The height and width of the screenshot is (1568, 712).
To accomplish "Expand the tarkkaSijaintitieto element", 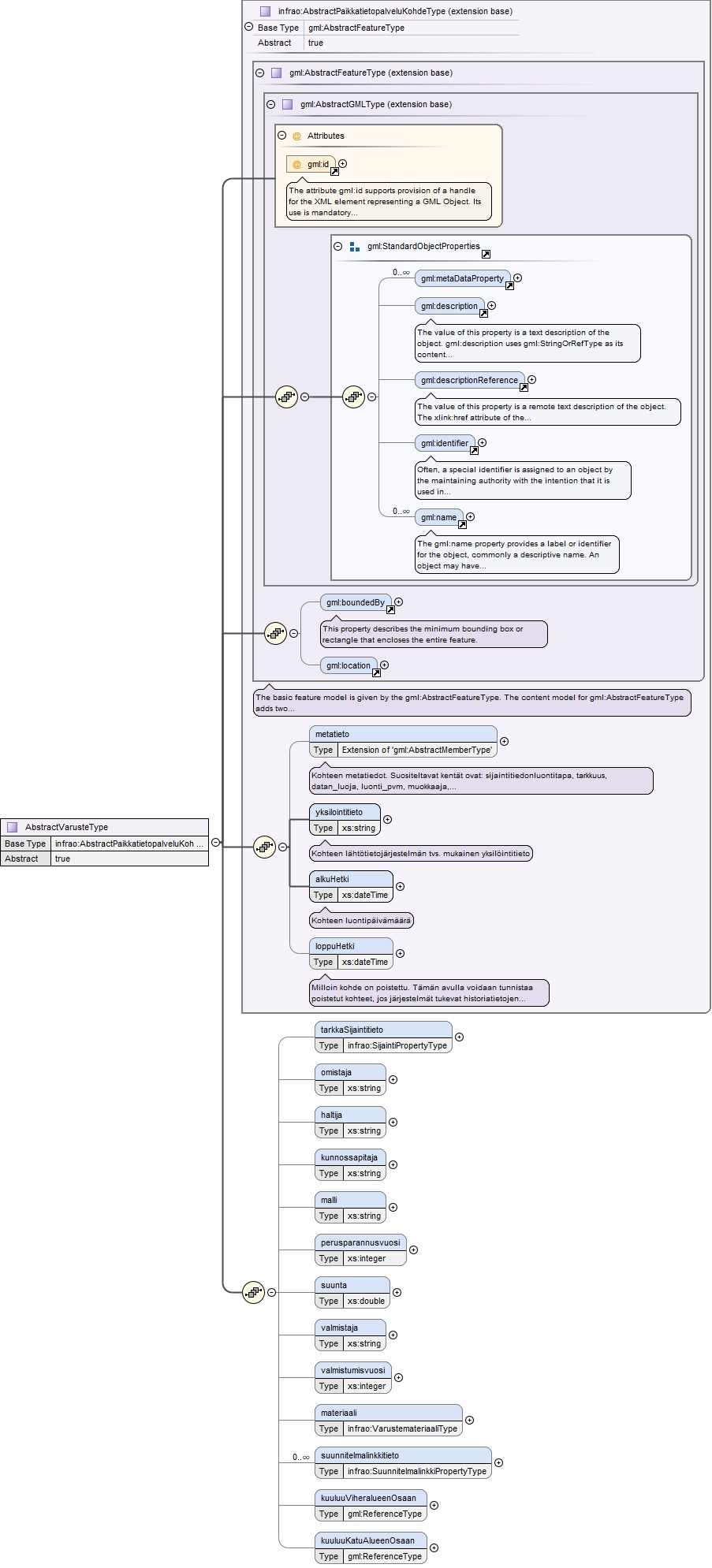I will 459,1037.
